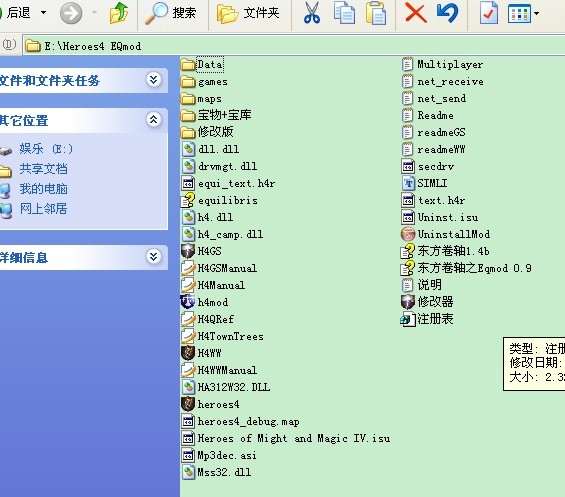Select the H4TownTrees document
The height and width of the screenshot is (497, 565).
point(222,336)
